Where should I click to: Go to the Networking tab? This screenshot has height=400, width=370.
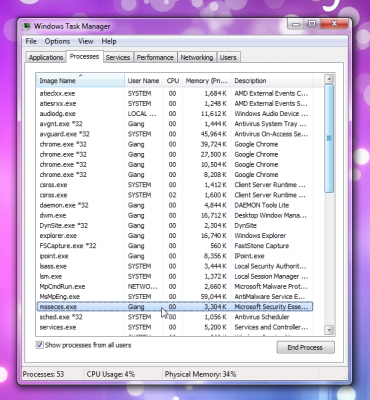click(x=197, y=57)
